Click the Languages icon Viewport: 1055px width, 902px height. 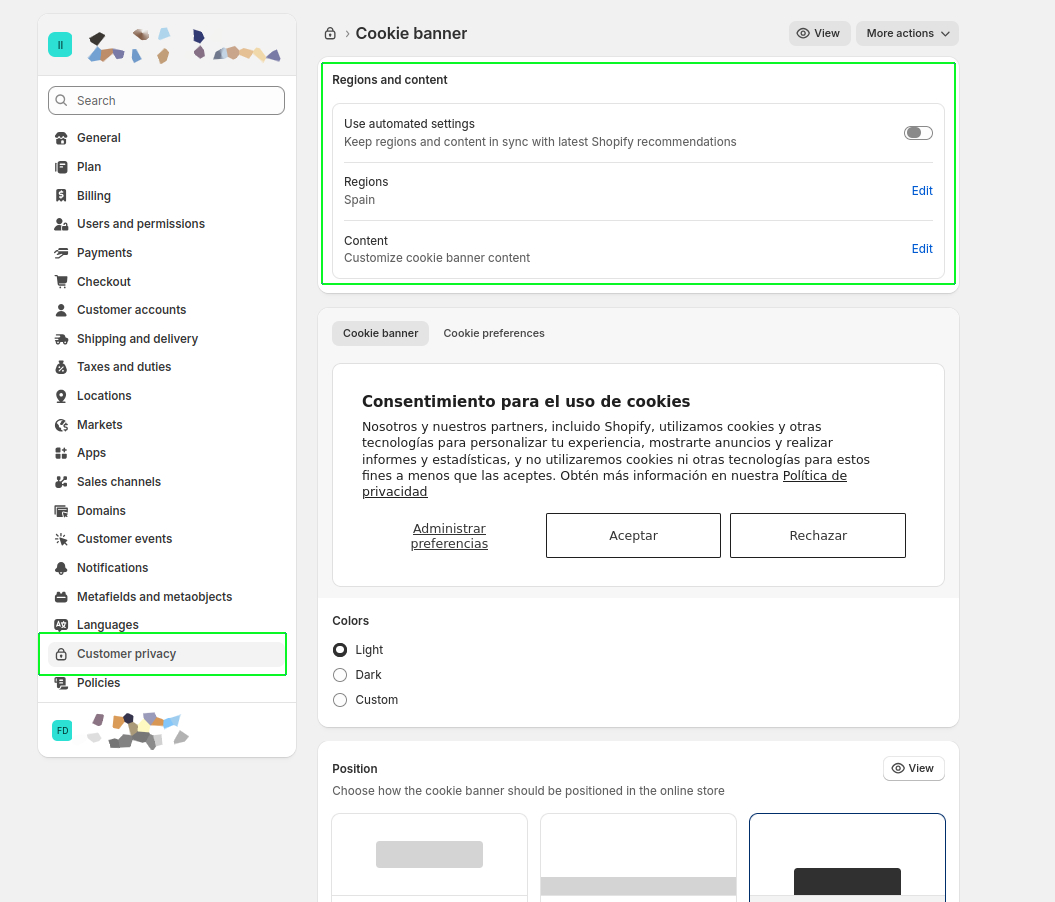coord(61,625)
